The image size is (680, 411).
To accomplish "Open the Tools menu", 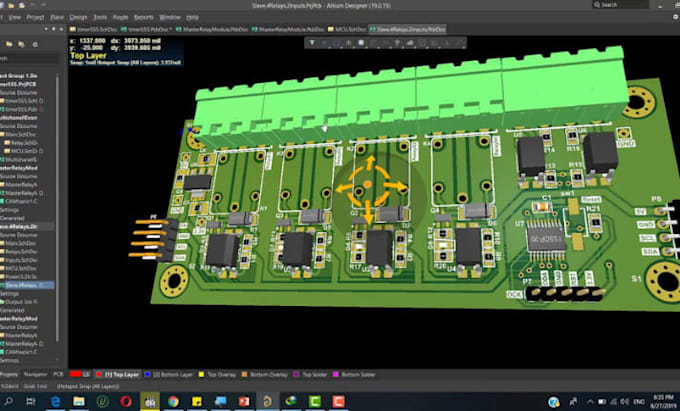I will pos(100,17).
